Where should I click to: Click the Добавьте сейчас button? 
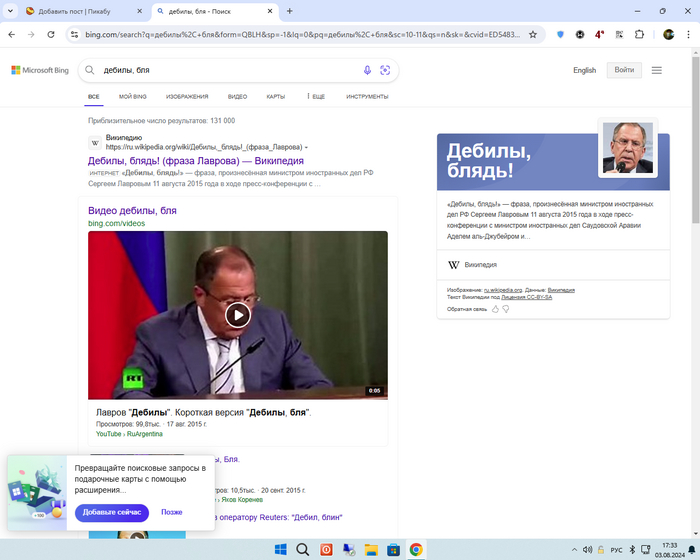(x=112, y=513)
